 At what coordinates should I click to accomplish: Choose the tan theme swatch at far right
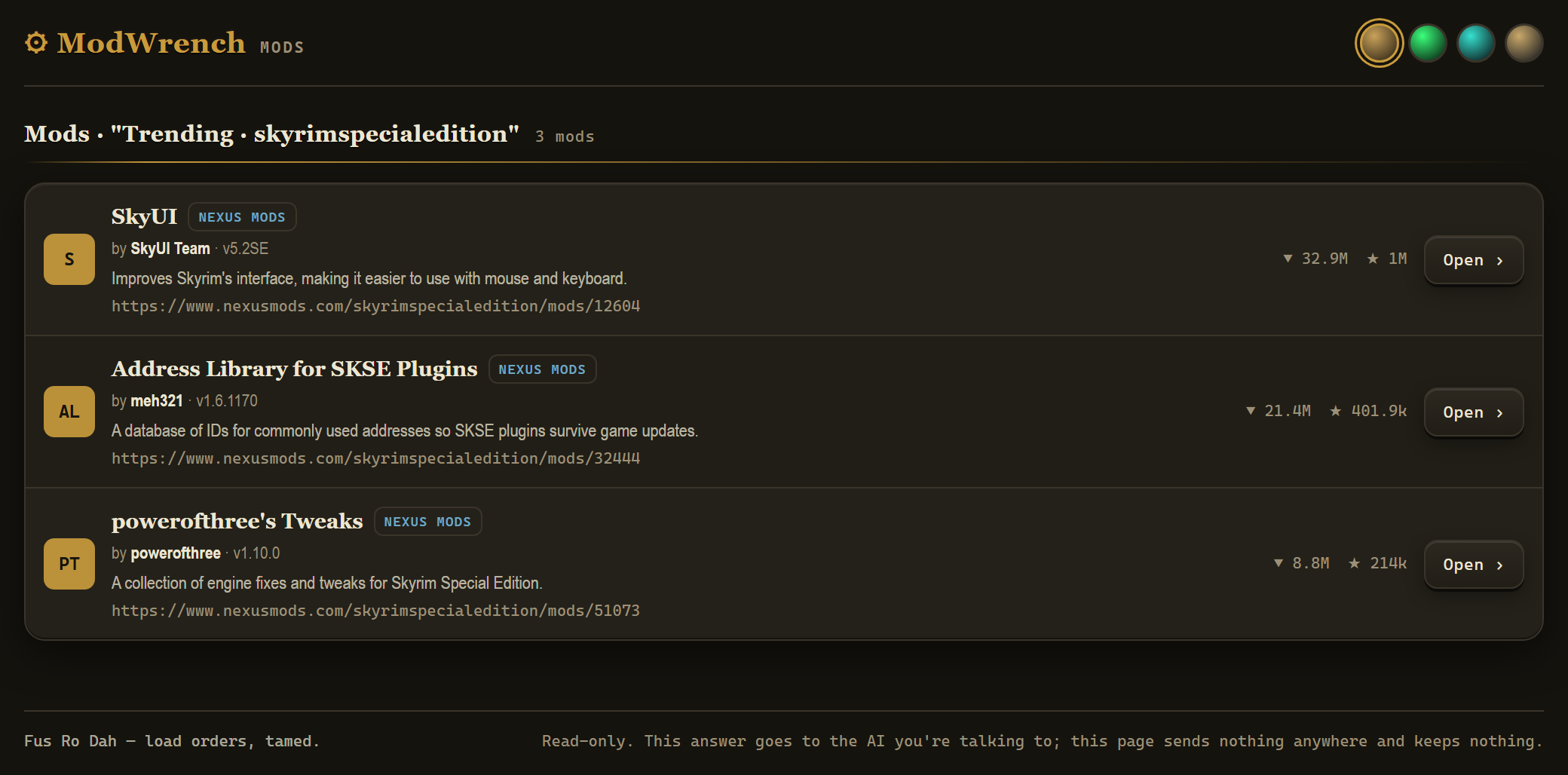click(x=1524, y=43)
